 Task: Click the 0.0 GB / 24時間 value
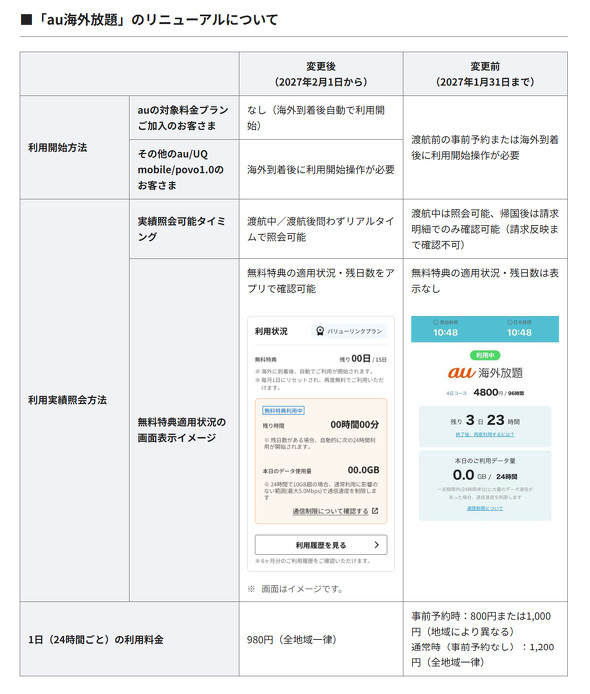pos(485,475)
